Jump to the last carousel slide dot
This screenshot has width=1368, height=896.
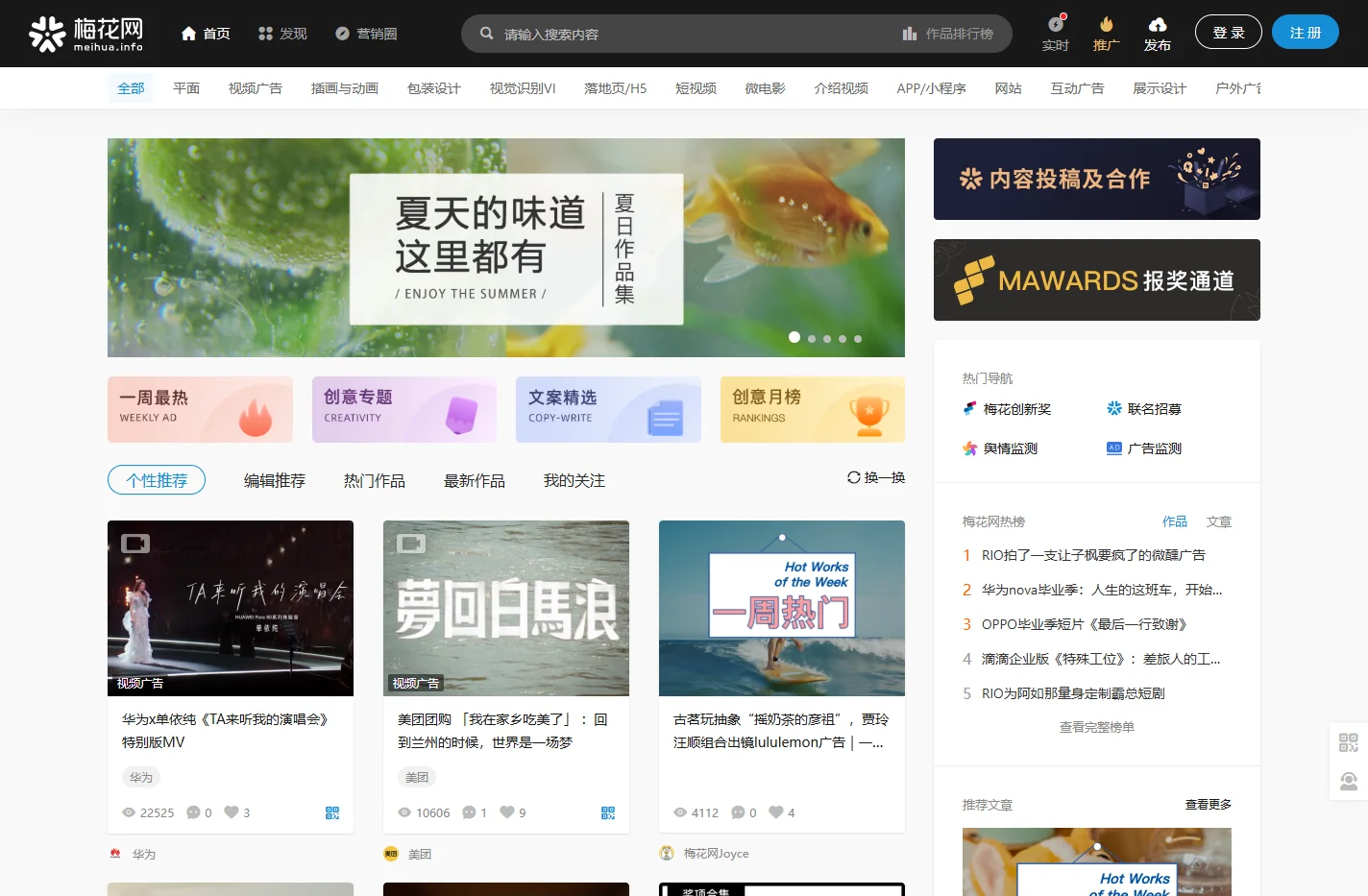click(858, 339)
